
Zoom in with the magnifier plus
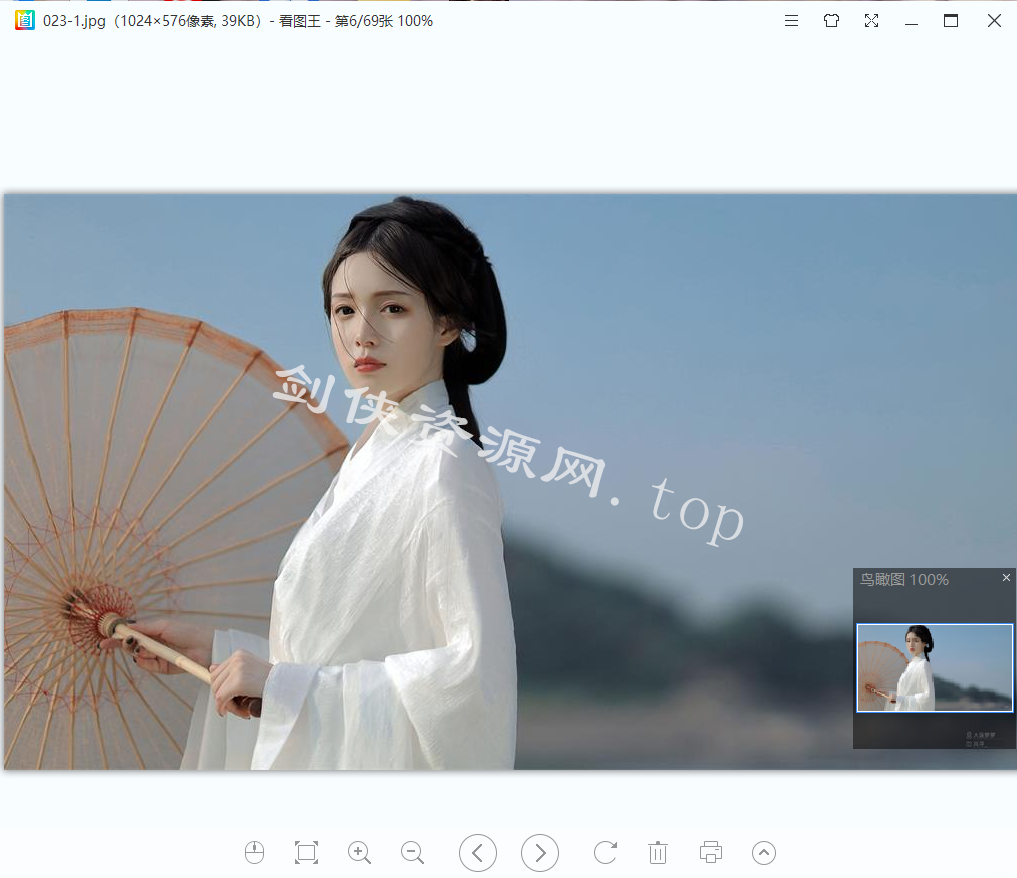(359, 853)
